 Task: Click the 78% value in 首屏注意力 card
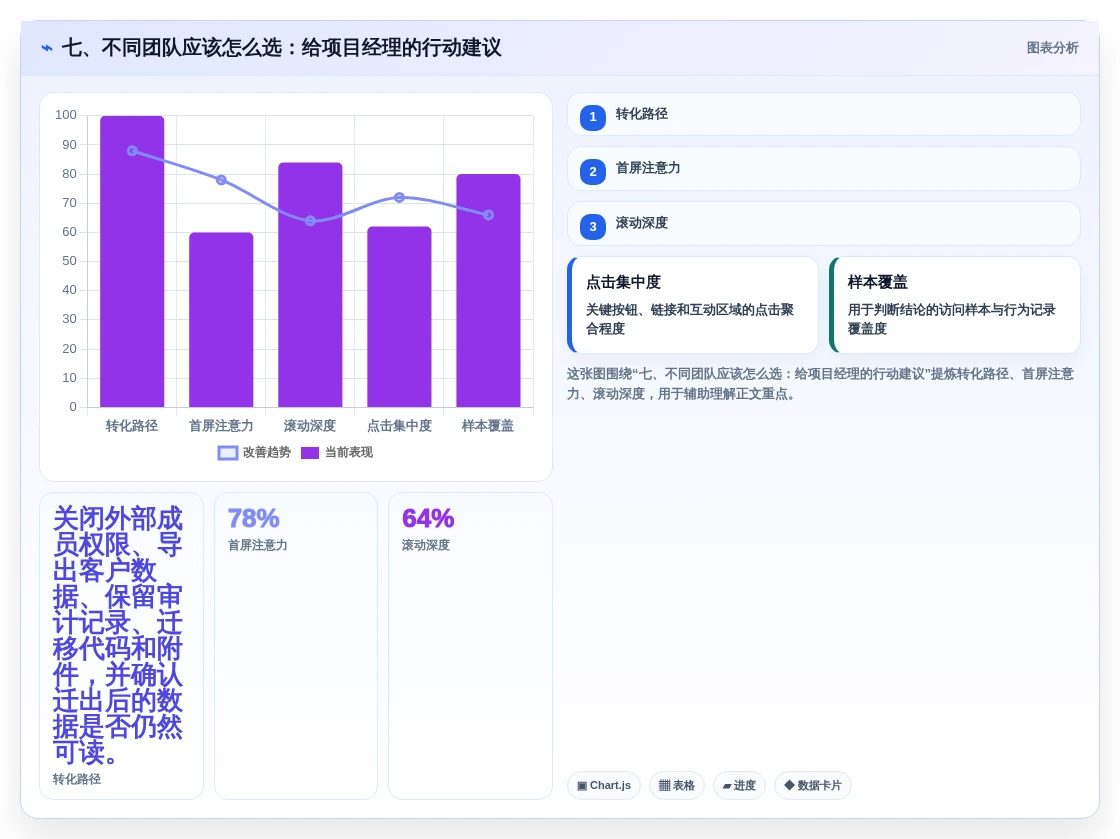(254, 518)
